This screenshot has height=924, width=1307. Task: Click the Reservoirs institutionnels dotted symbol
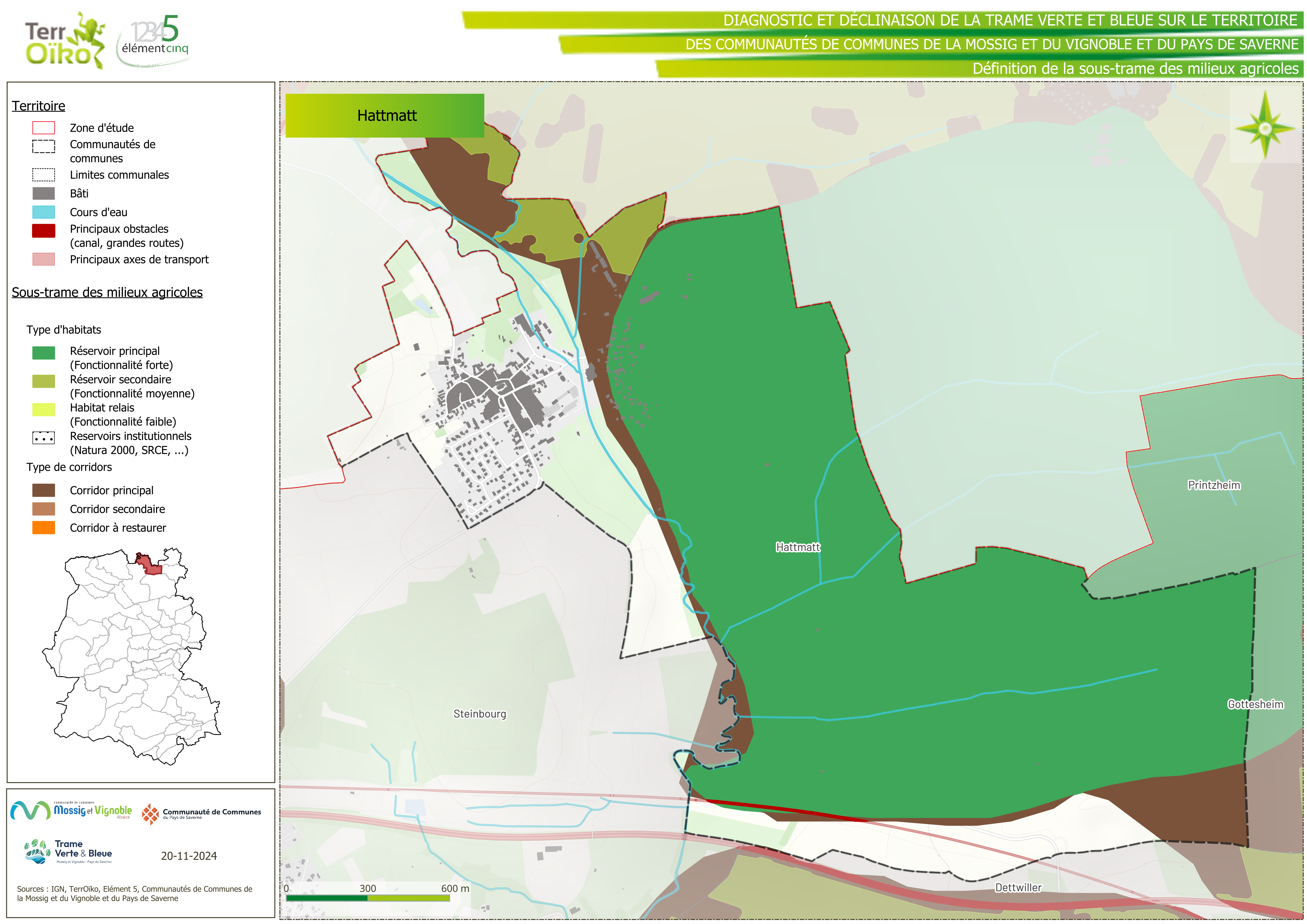pos(44,438)
